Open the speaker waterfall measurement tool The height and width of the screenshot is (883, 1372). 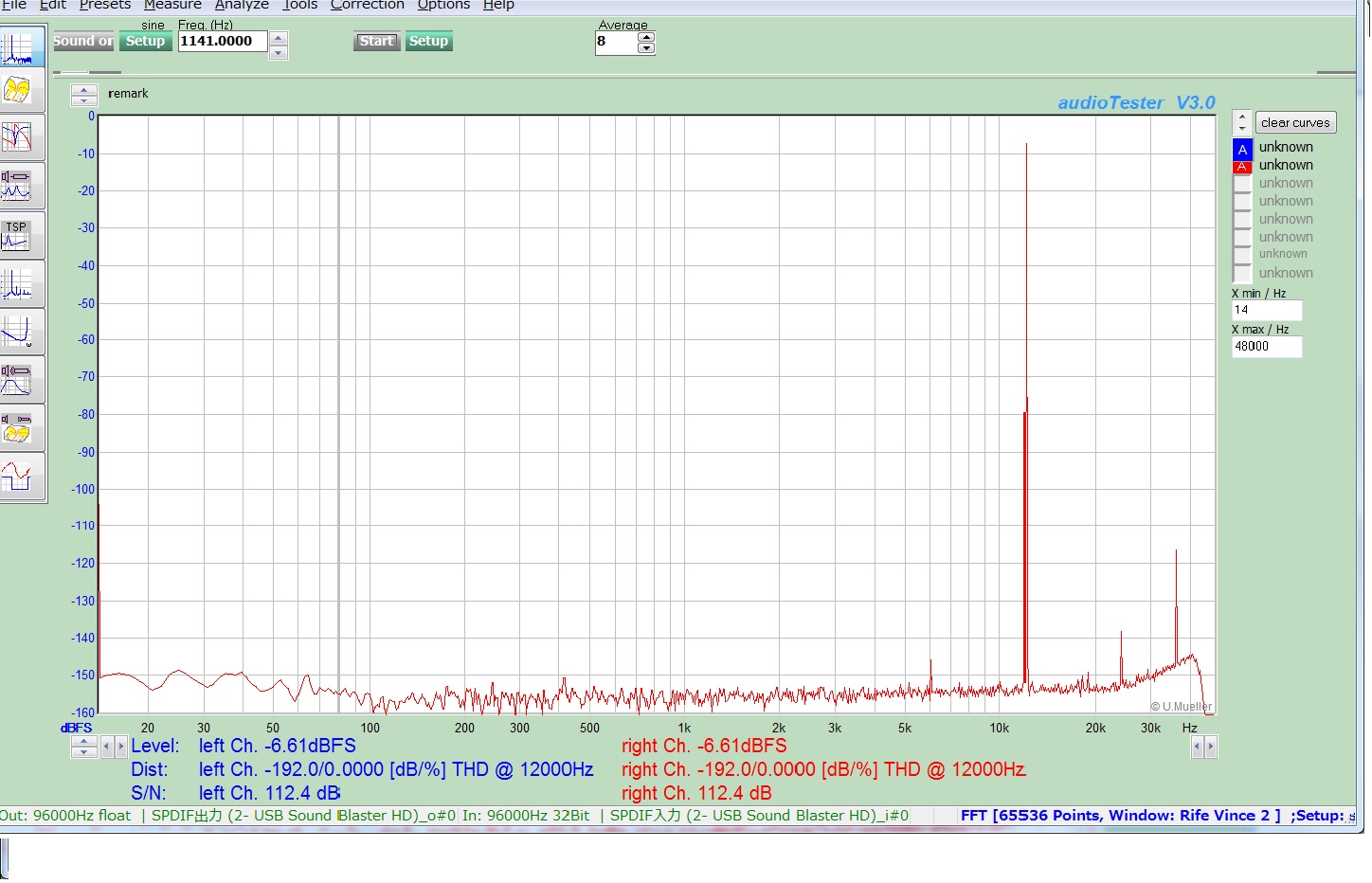(x=20, y=427)
